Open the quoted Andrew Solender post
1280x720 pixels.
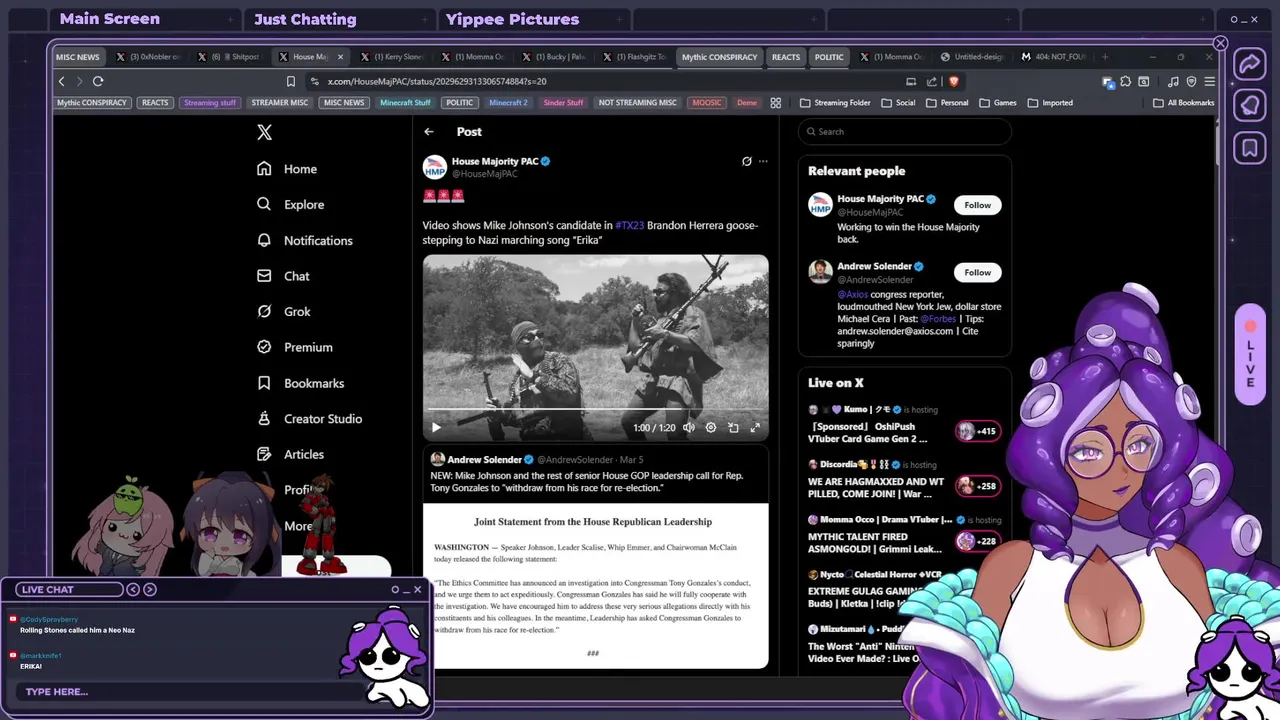click(595, 558)
